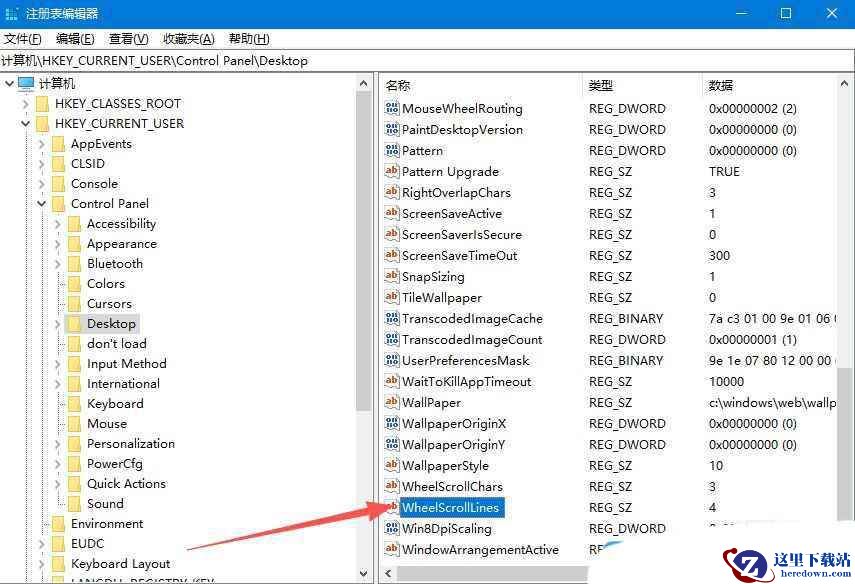Click the PaintDesktopVersion value icon

pyautogui.click(x=392, y=129)
